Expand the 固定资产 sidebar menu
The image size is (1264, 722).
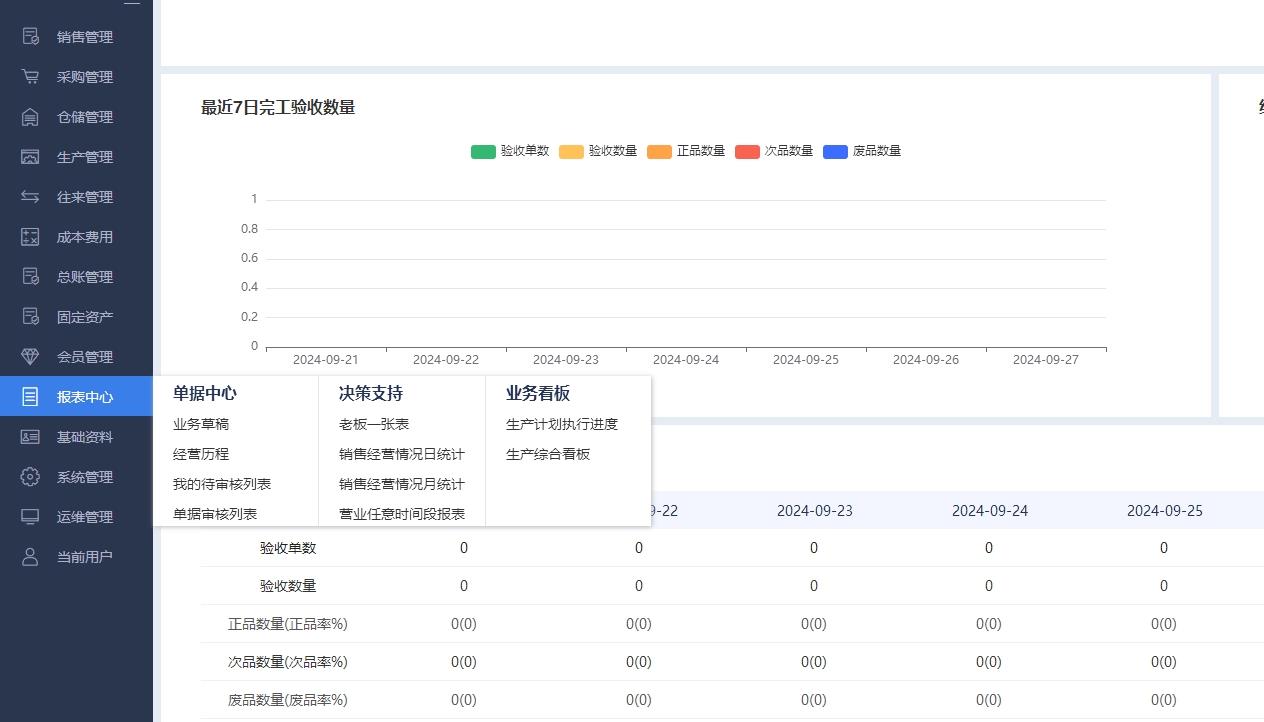click(x=84, y=317)
